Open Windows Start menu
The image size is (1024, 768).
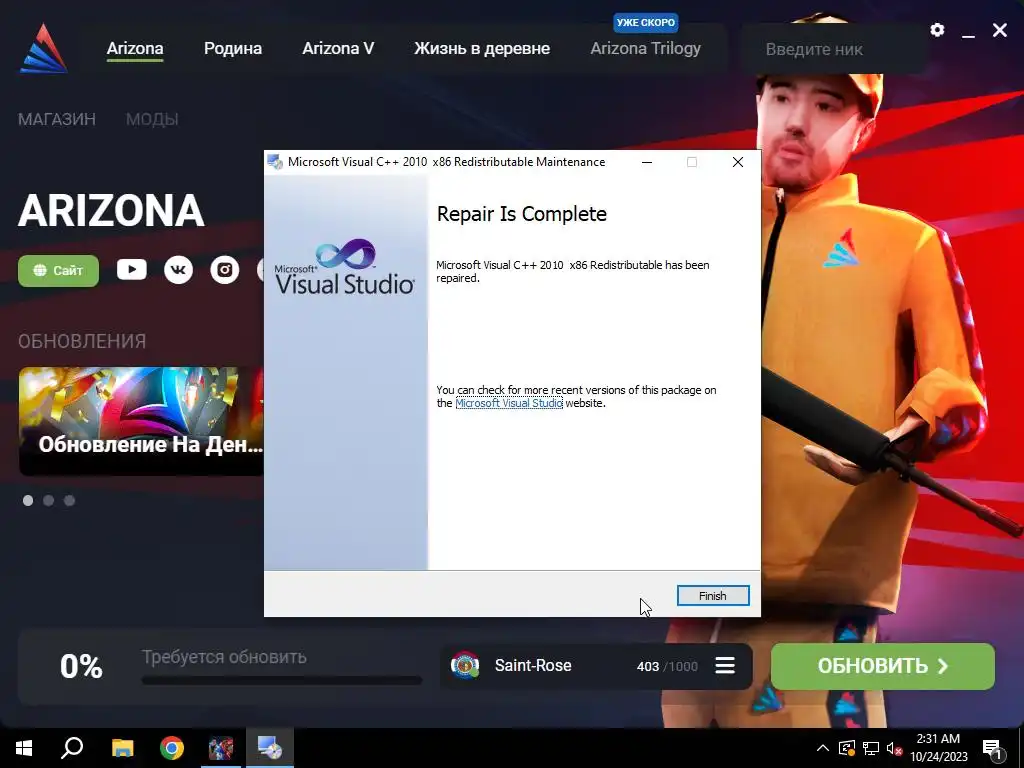coord(24,748)
